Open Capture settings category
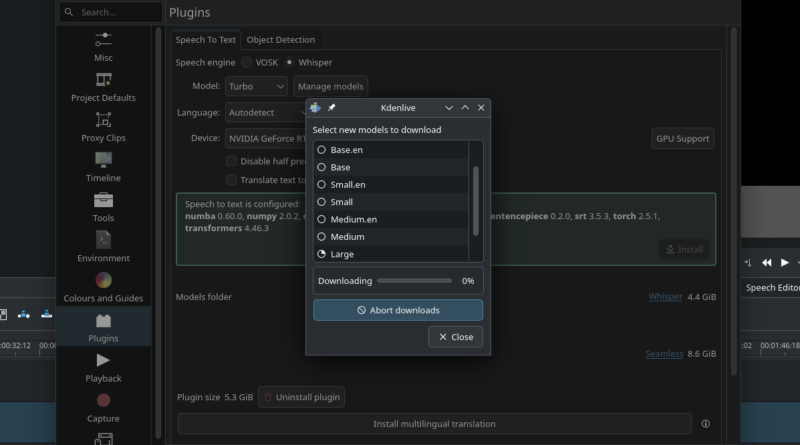The height and width of the screenshot is (445, 800). [103, 408]
